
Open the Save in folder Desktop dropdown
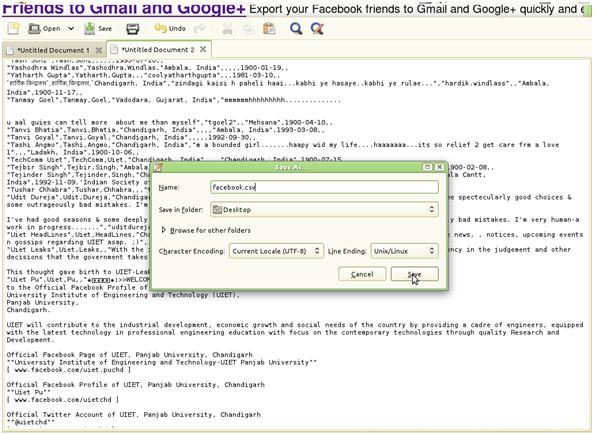pyautogui.click(x=324, y=209)
